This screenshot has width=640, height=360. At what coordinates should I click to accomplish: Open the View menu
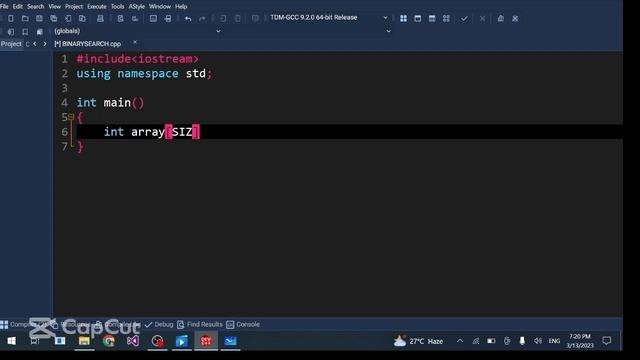tap(54, 7)
